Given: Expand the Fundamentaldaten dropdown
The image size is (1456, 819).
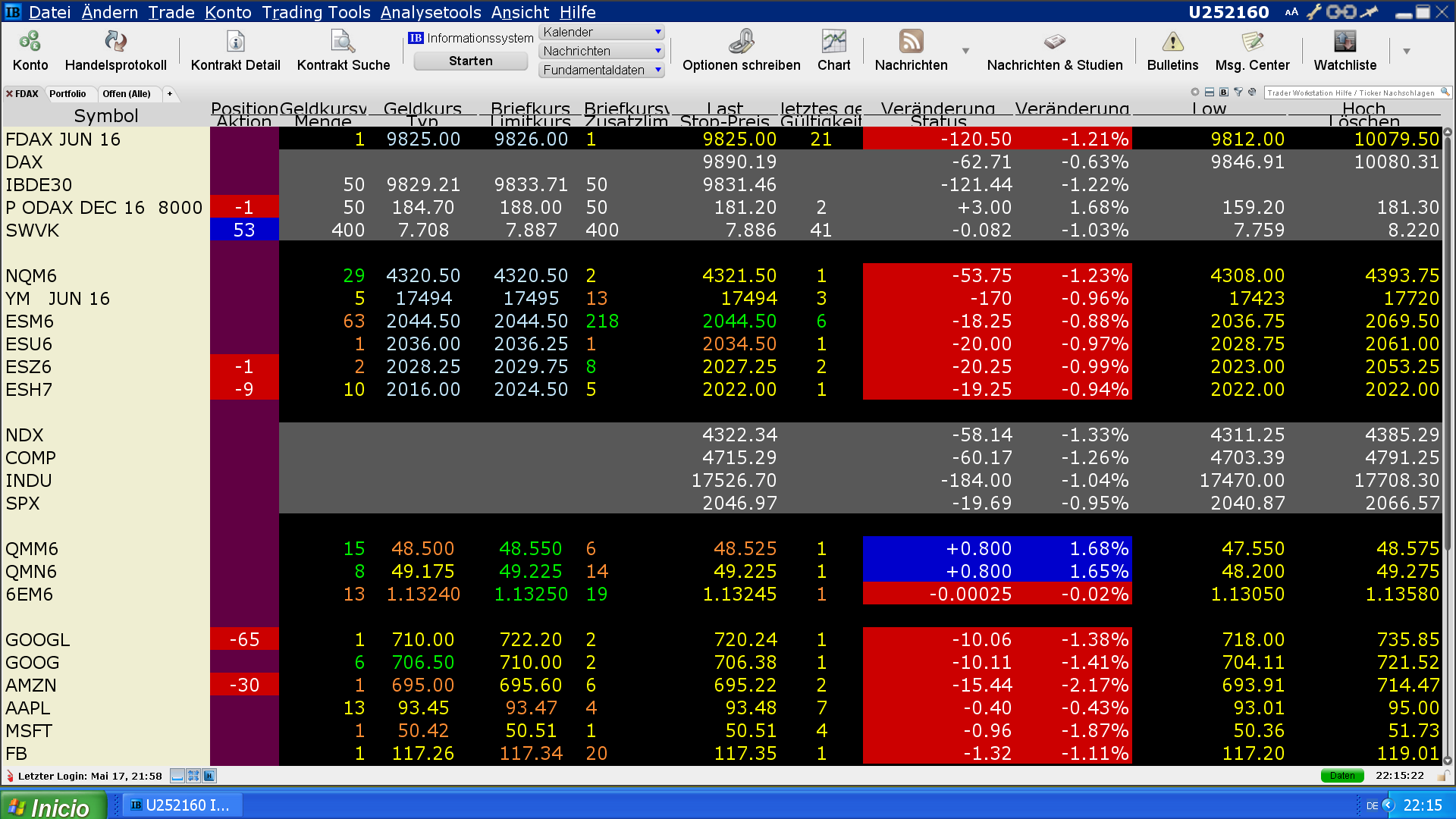Looking at the screenshot, I should pos(657,70).
